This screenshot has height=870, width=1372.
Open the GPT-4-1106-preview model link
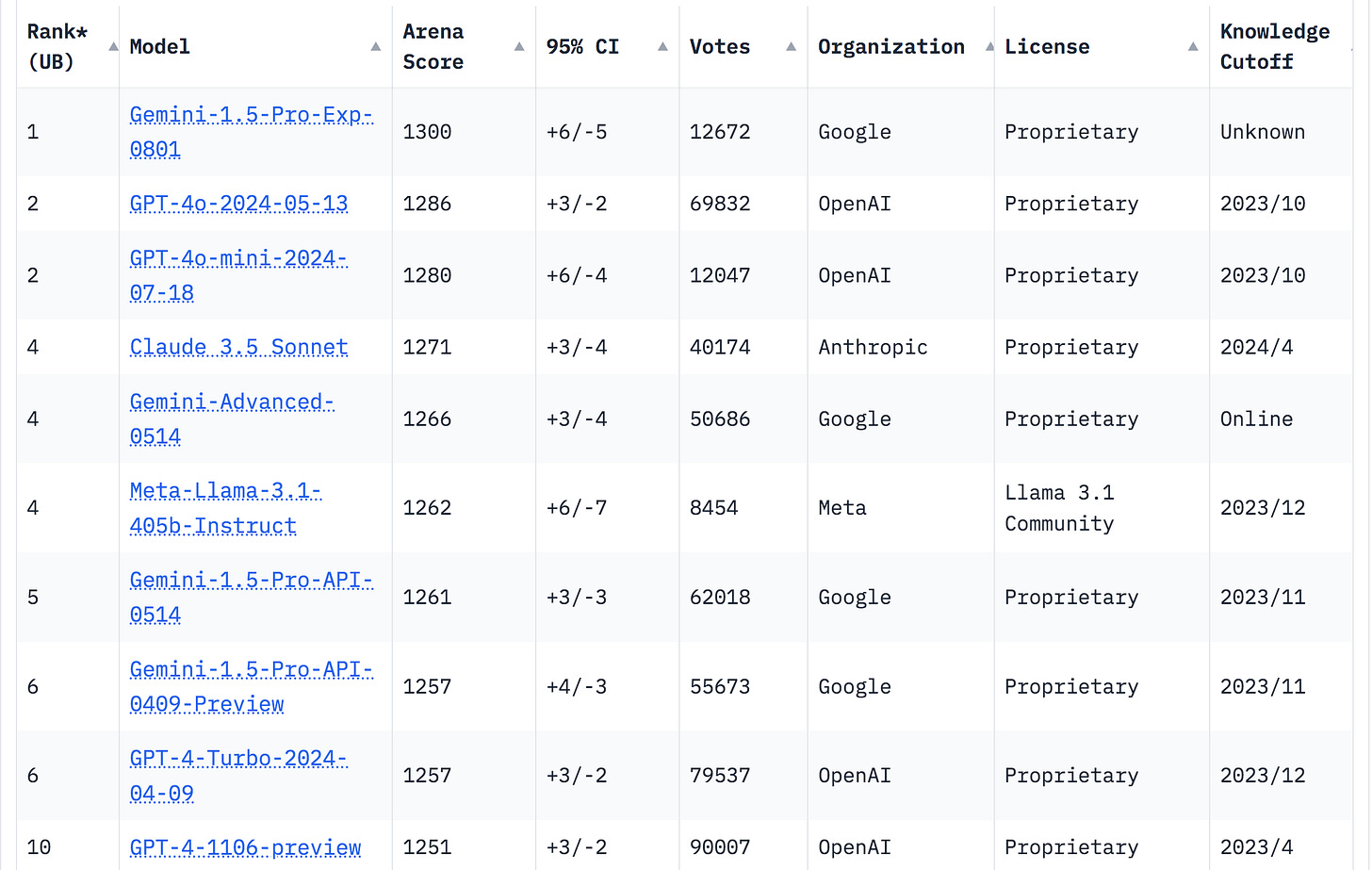[x=245, y=847]
